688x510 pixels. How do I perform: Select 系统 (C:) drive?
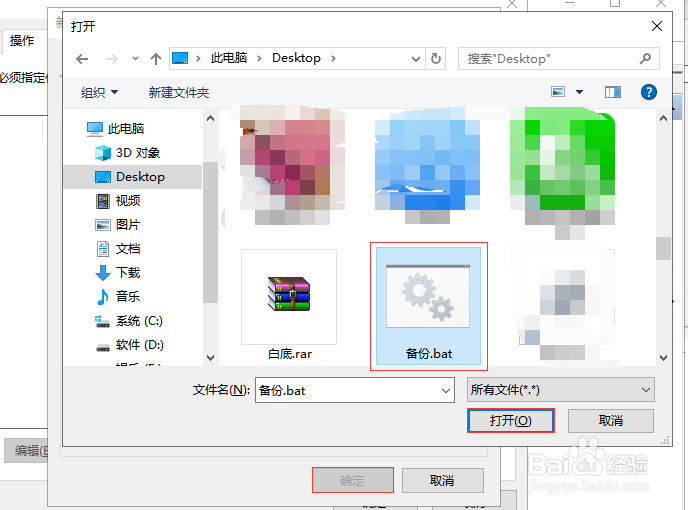[x=129, y=321]
